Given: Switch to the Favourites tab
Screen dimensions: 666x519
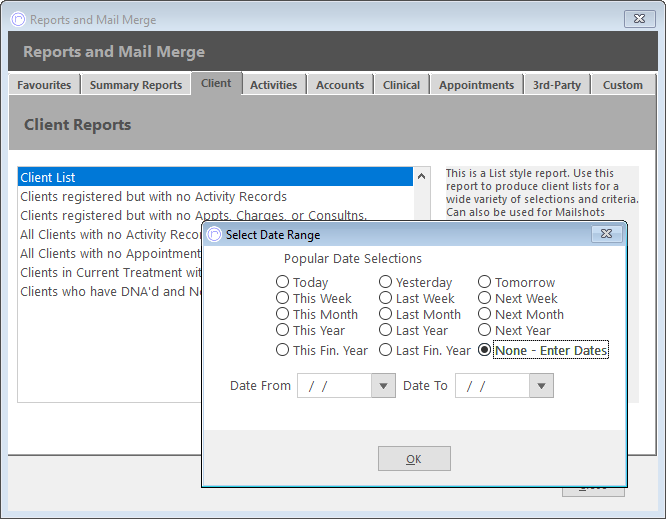Looking at the screenshot, I should coord(44,85).
